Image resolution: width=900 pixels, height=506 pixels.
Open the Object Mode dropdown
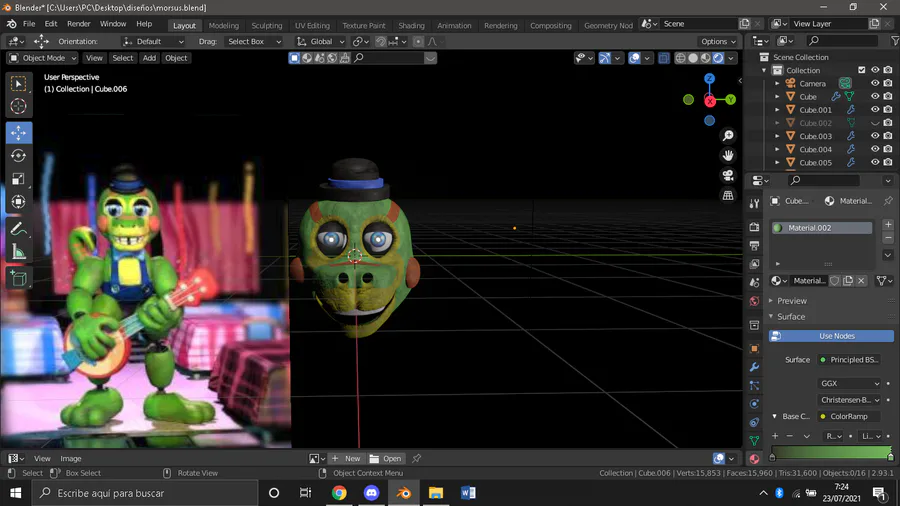pyautogui.click(x=43, y=58)
